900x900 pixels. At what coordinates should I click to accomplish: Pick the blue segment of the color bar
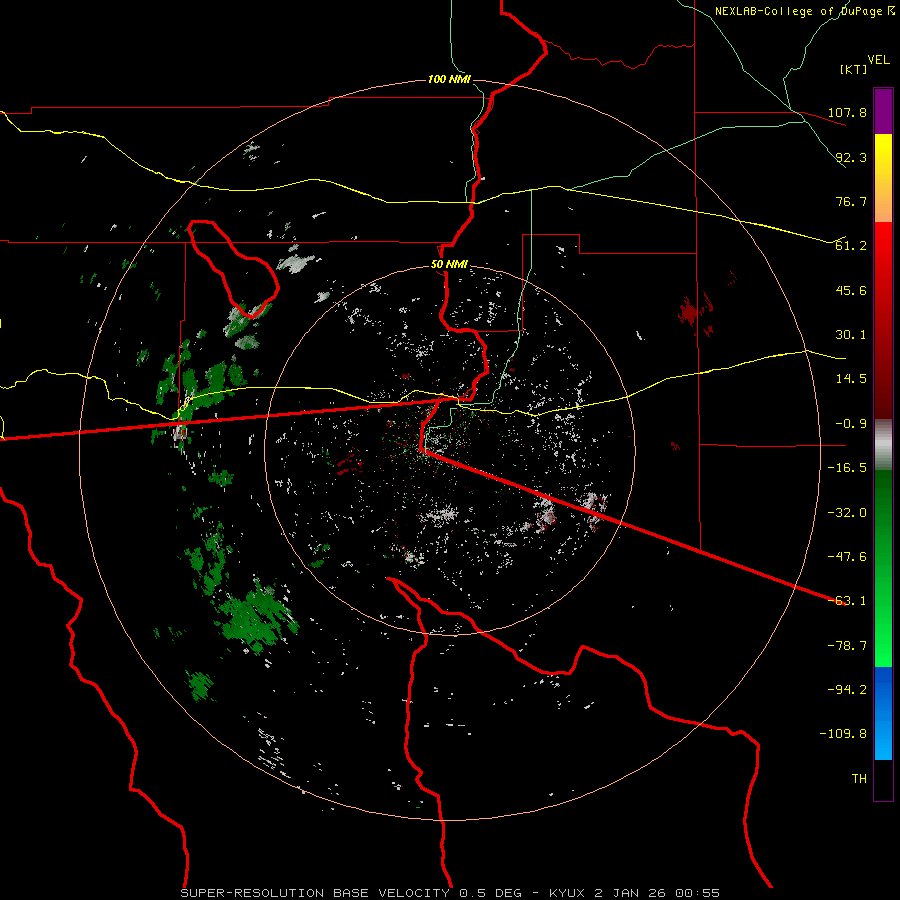click(883, 713)
